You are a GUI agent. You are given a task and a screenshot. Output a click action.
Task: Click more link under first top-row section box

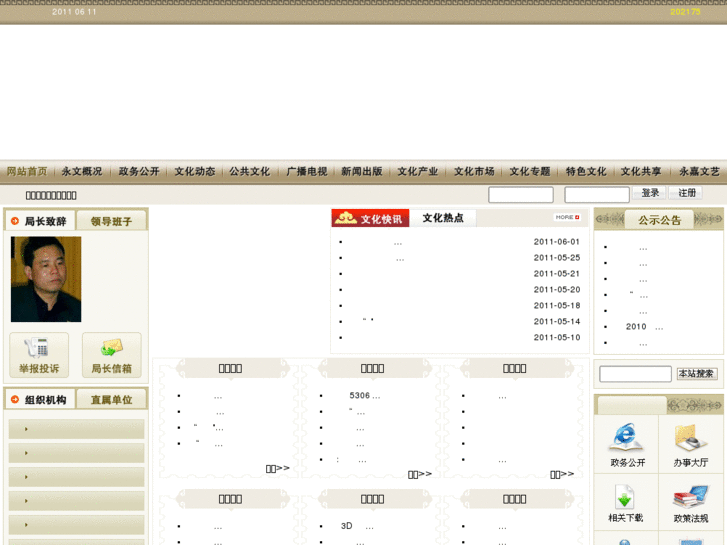click(x=278, y=468)
